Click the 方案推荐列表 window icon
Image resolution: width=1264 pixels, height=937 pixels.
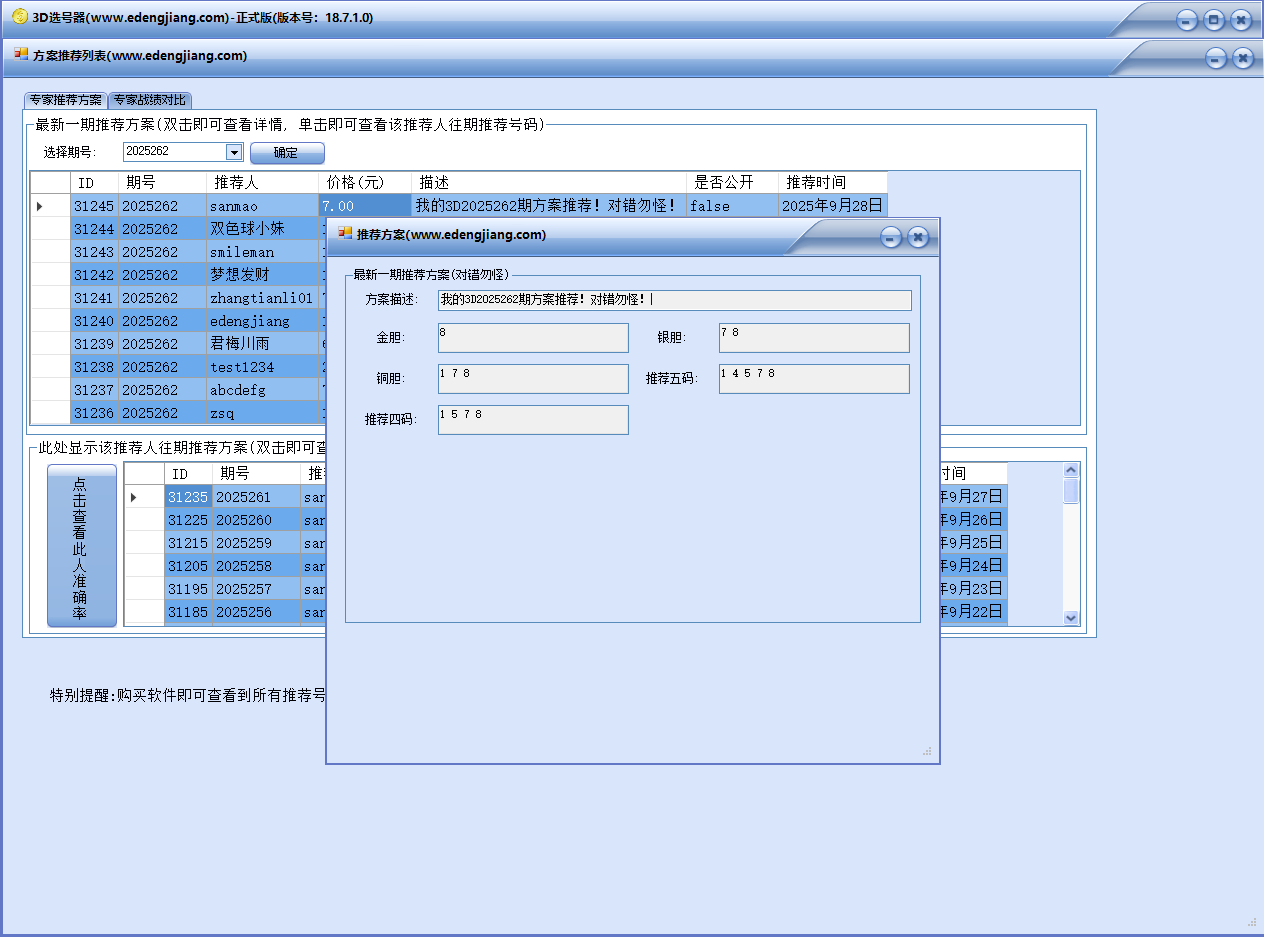(21, 55)
